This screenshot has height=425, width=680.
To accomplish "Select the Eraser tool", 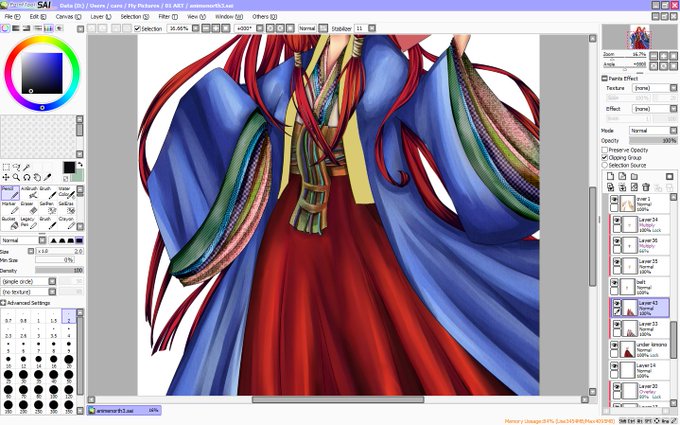I will click(x=29, y=208).
